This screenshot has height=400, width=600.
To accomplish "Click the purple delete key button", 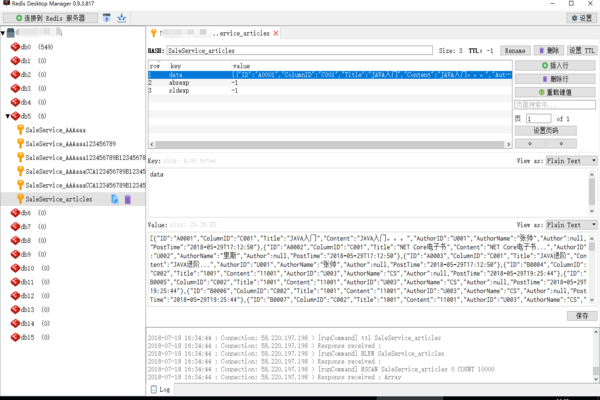I will tap(549, 51).
